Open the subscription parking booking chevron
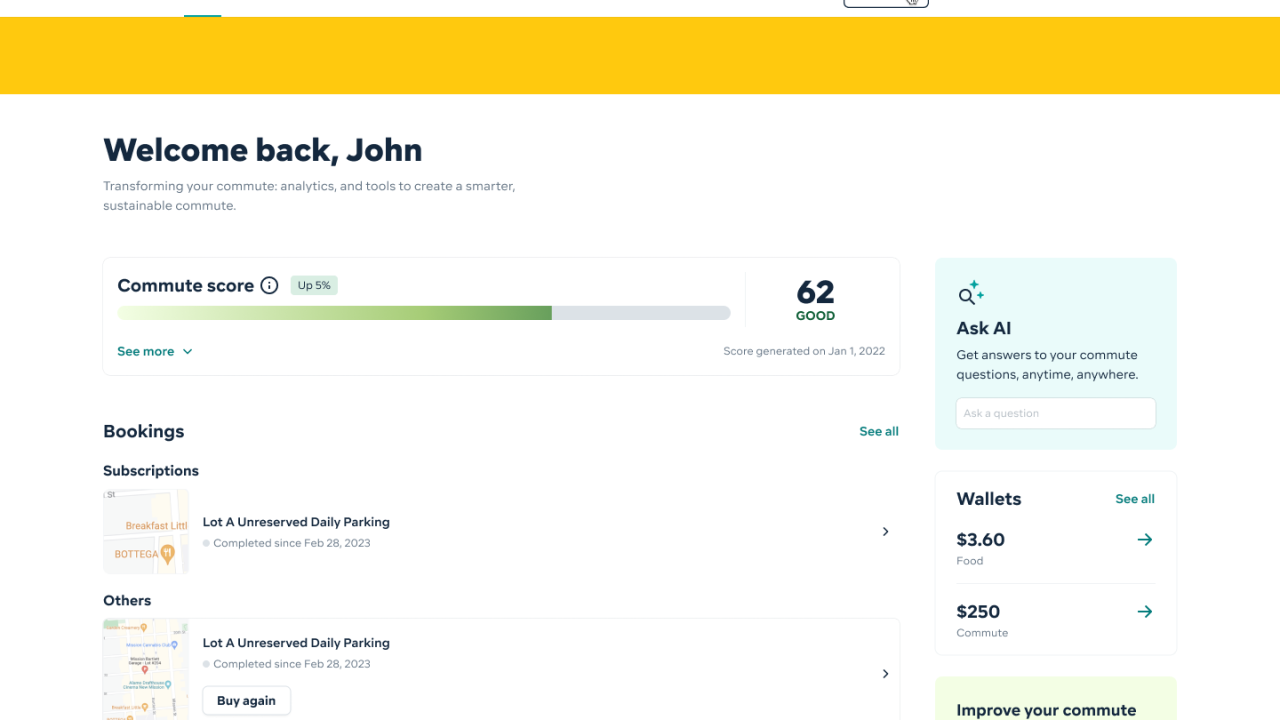1280x720 pixels. (x=885, y=532)
